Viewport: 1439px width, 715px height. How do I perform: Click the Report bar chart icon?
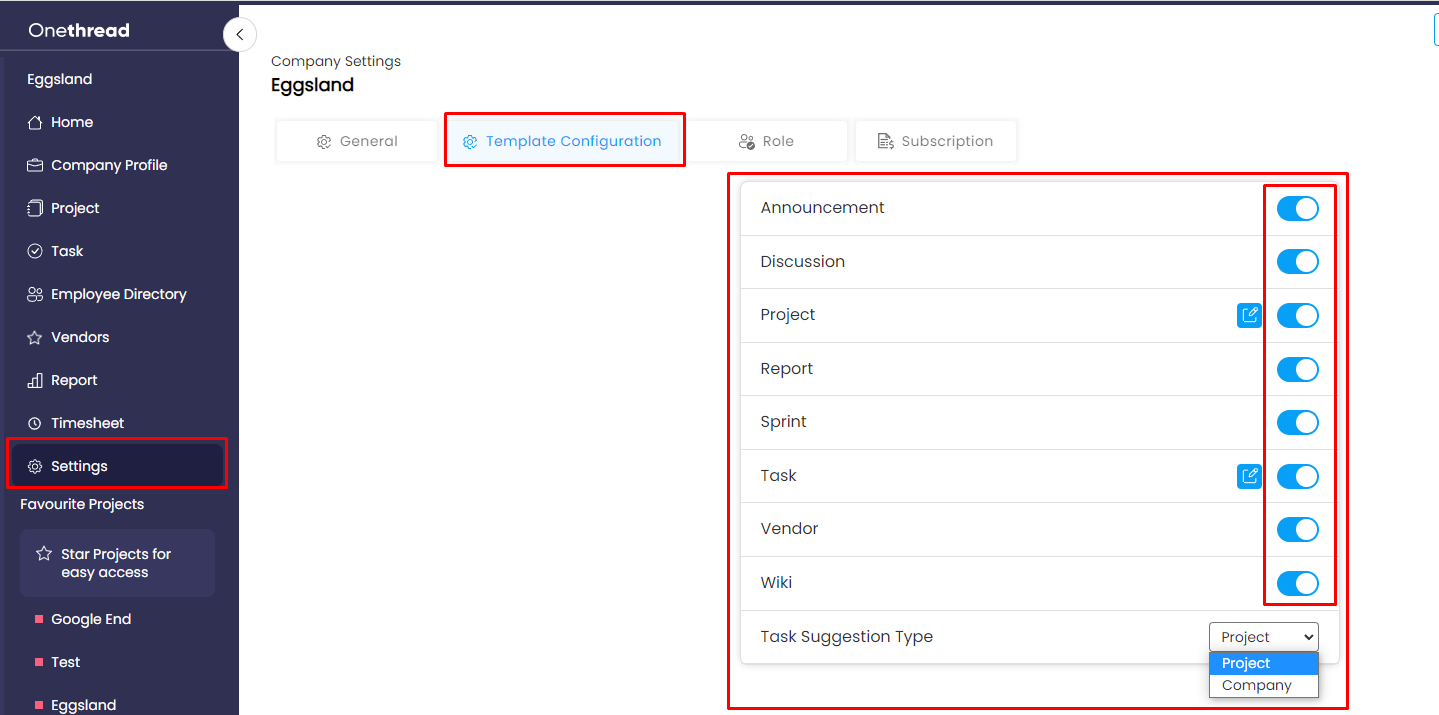click(x=35, y=381)
